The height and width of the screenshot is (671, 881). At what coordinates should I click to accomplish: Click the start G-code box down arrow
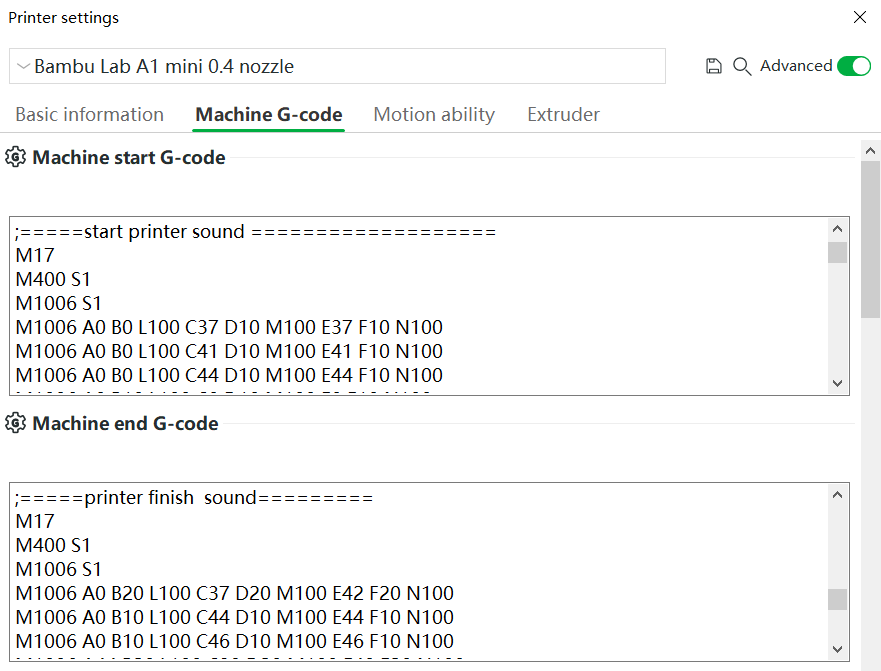coord(837,383)
